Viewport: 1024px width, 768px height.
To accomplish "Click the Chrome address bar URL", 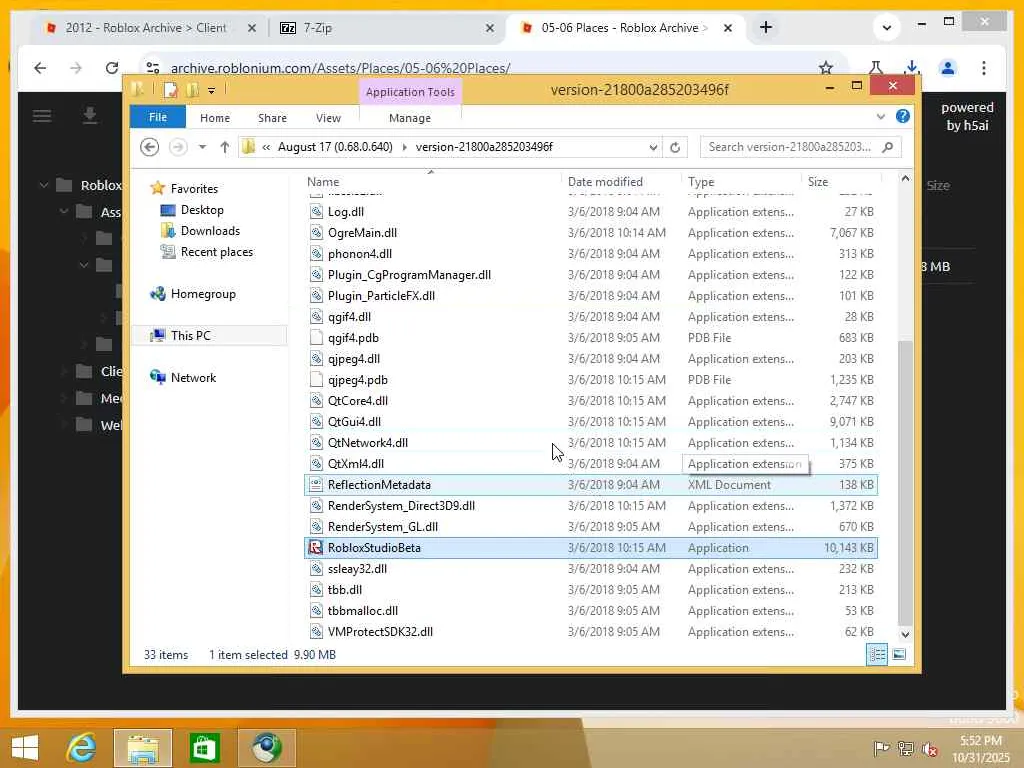I will click(x=340, y=68).
